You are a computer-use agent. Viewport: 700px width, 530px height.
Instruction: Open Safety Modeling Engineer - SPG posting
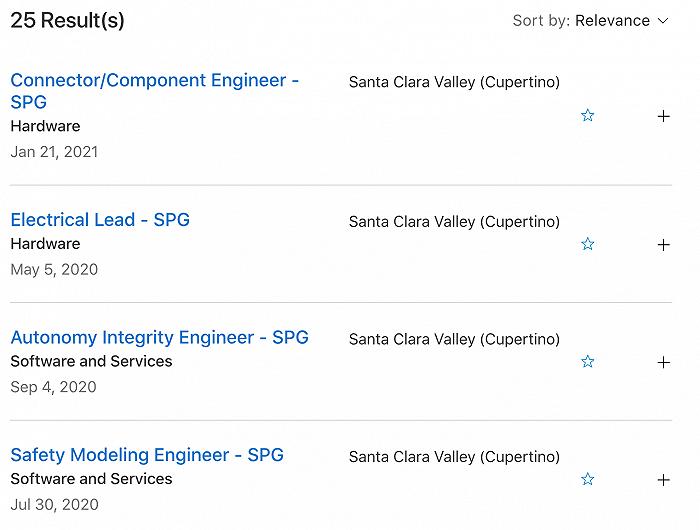pos(147,455)
